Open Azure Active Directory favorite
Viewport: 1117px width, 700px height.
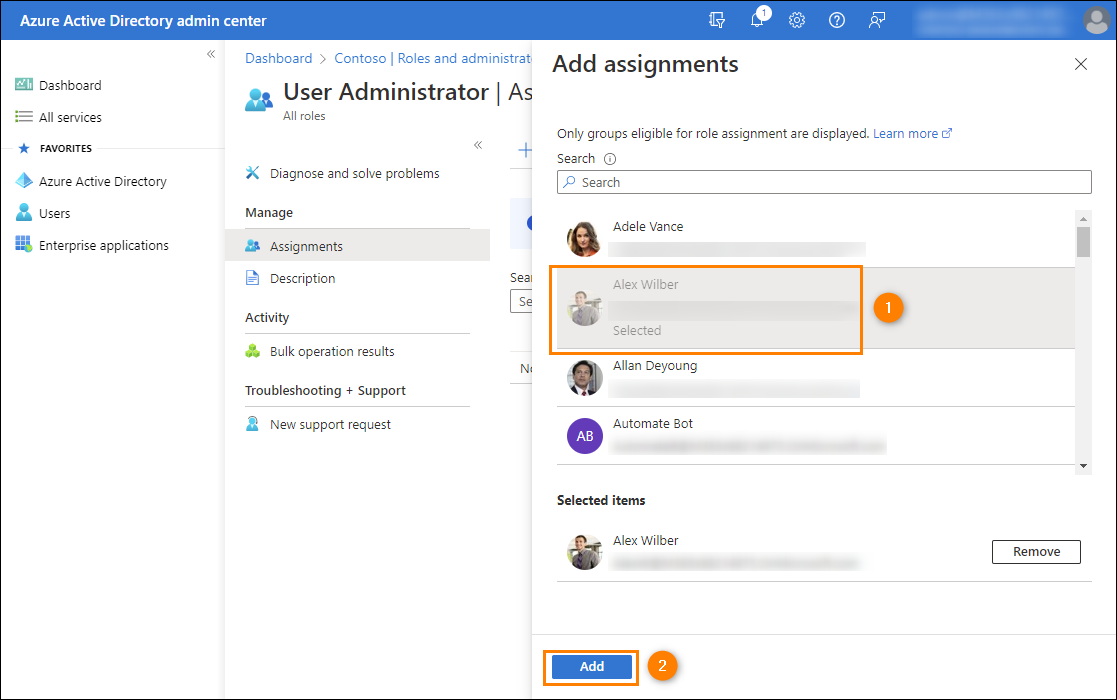click(x=103, y=182)
